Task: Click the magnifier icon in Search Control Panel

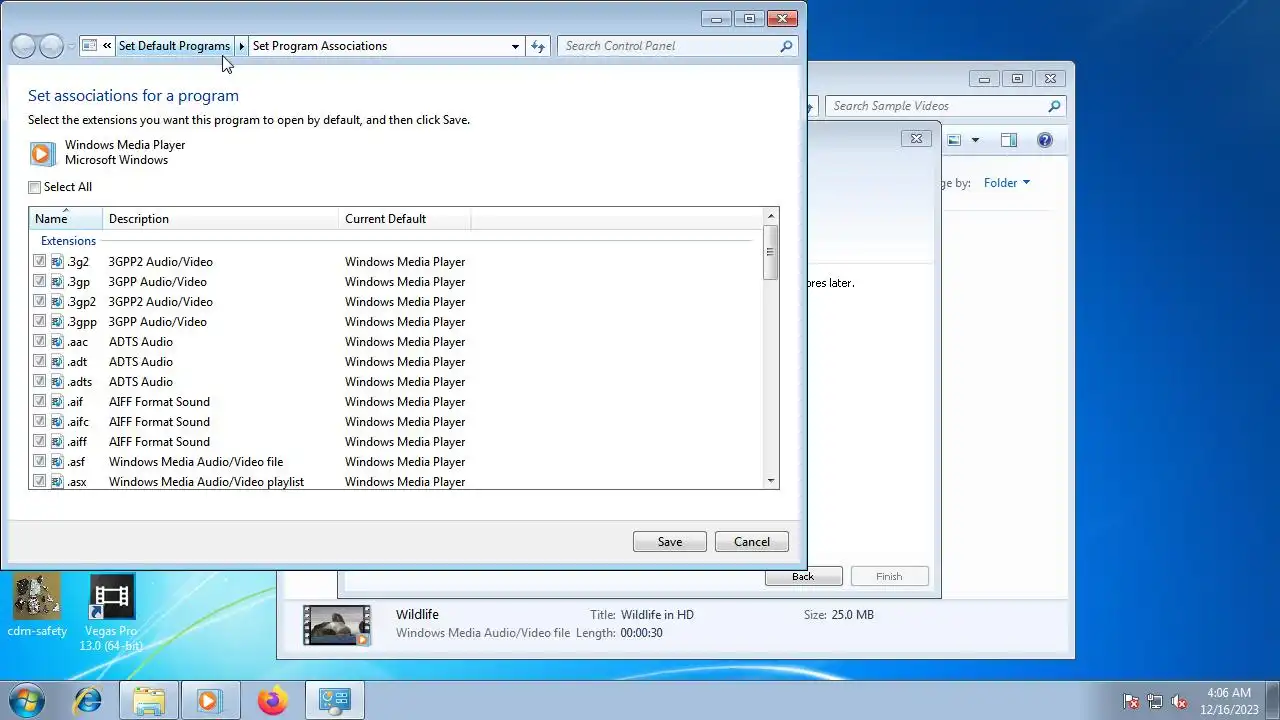Action: pyautogui.click(x=787, y=46)
